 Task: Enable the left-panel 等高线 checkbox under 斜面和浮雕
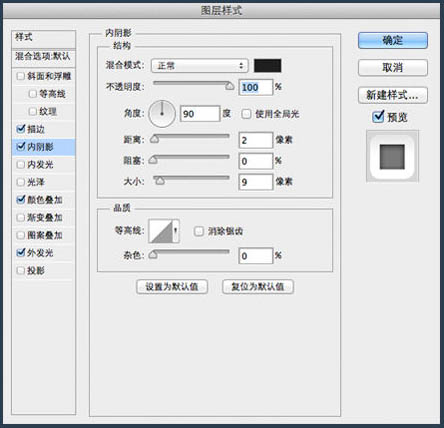tap(33, 94)
